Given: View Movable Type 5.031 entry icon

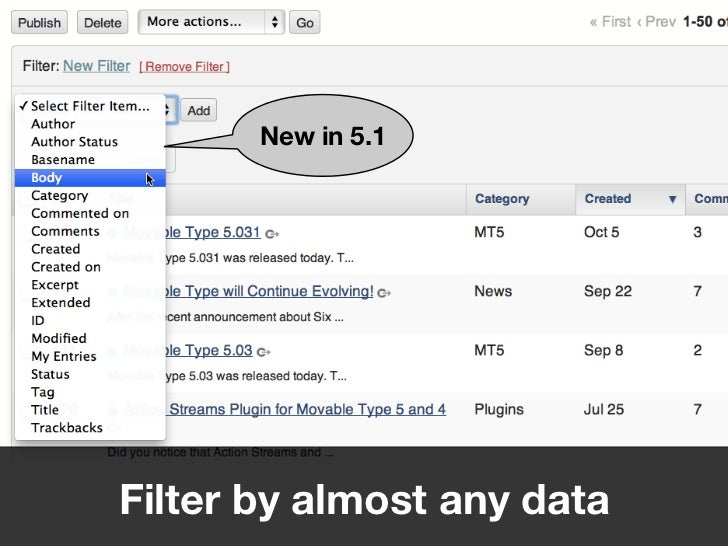Looking at the screenshot, I should click(272, 234).
